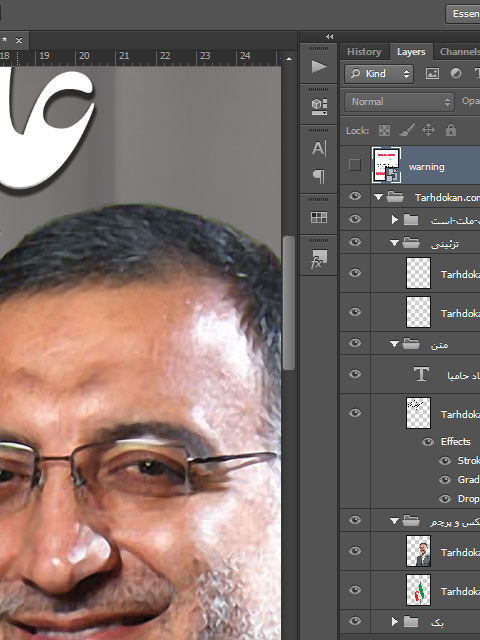Hide the Effects of the layer
The width and height of the screenshot is (480, 640).
[427, 442]
